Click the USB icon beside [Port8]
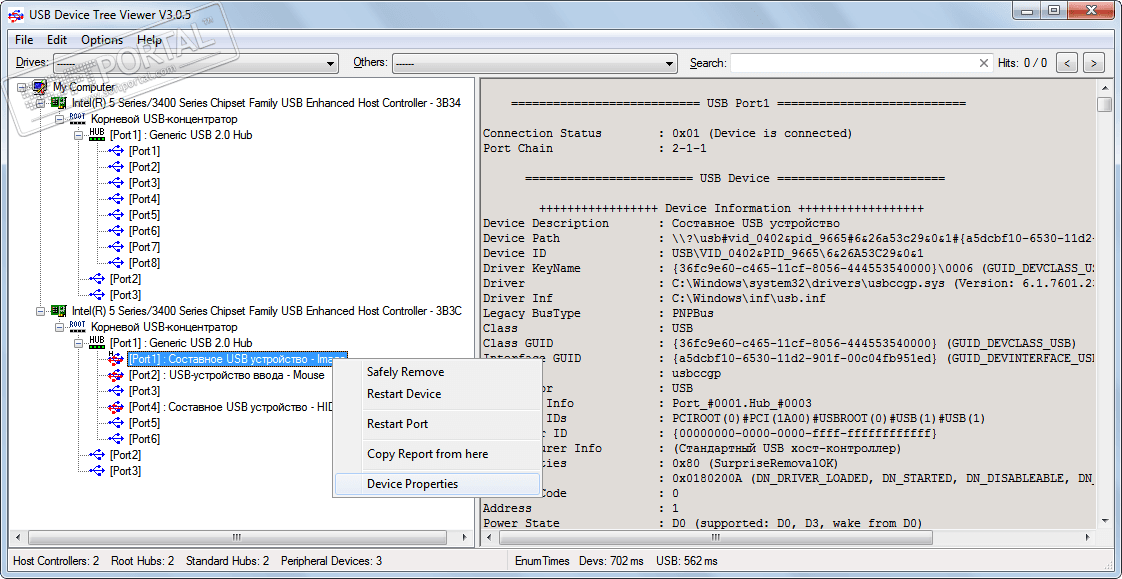Image resolution: width=1122 pixels, height=579 pixels. [116, 263]
